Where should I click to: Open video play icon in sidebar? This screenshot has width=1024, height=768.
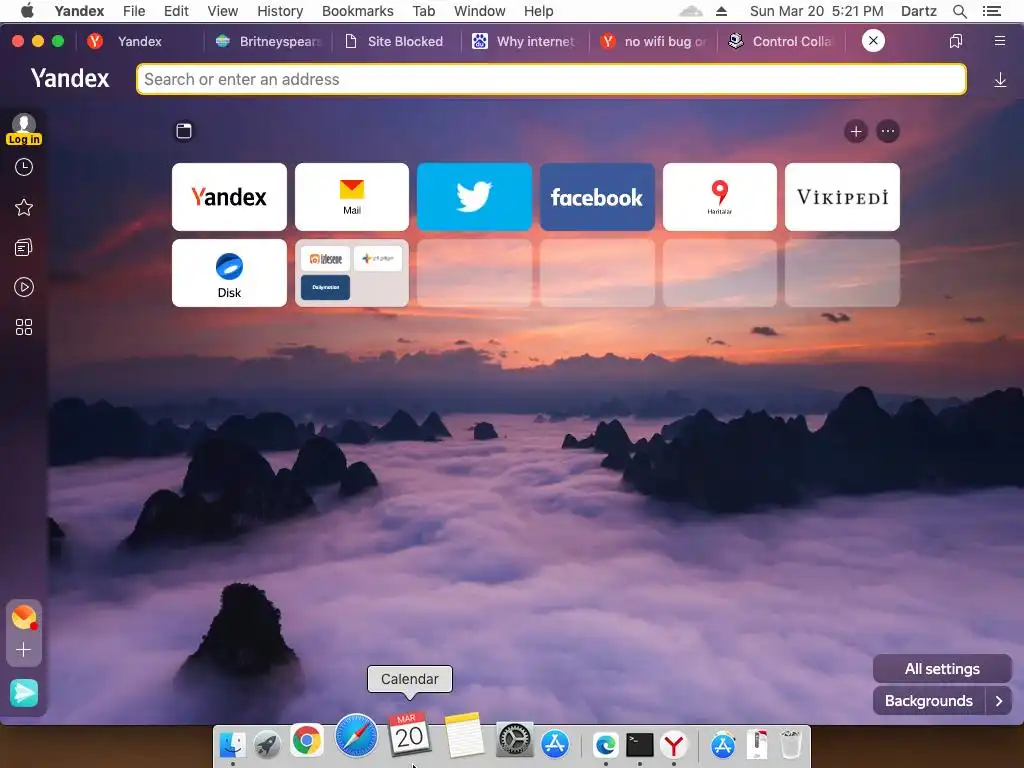pyautogui.click(x=24, y=287)
